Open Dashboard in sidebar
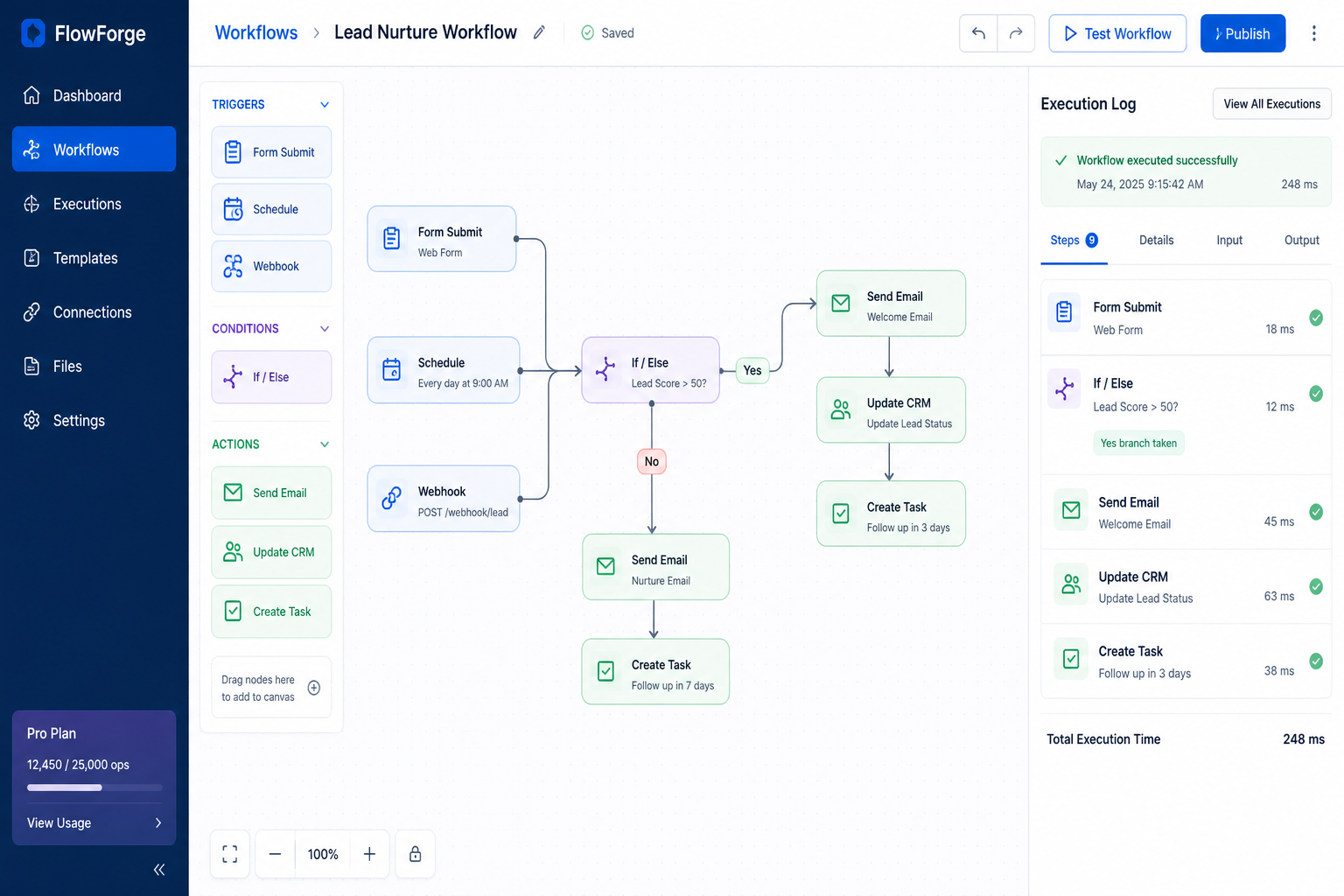The height and width of the screenshot is (896, 1344). tap(94, 95)
